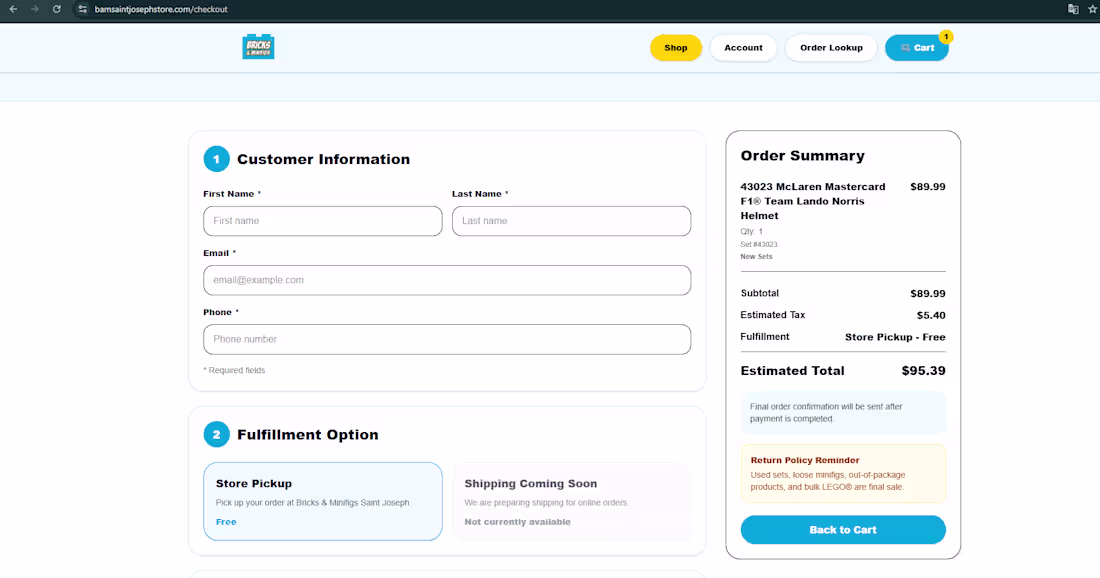Click the '* Required fields' note
The width and height of the screenshot is (1100, 578).
coord(234,370)
